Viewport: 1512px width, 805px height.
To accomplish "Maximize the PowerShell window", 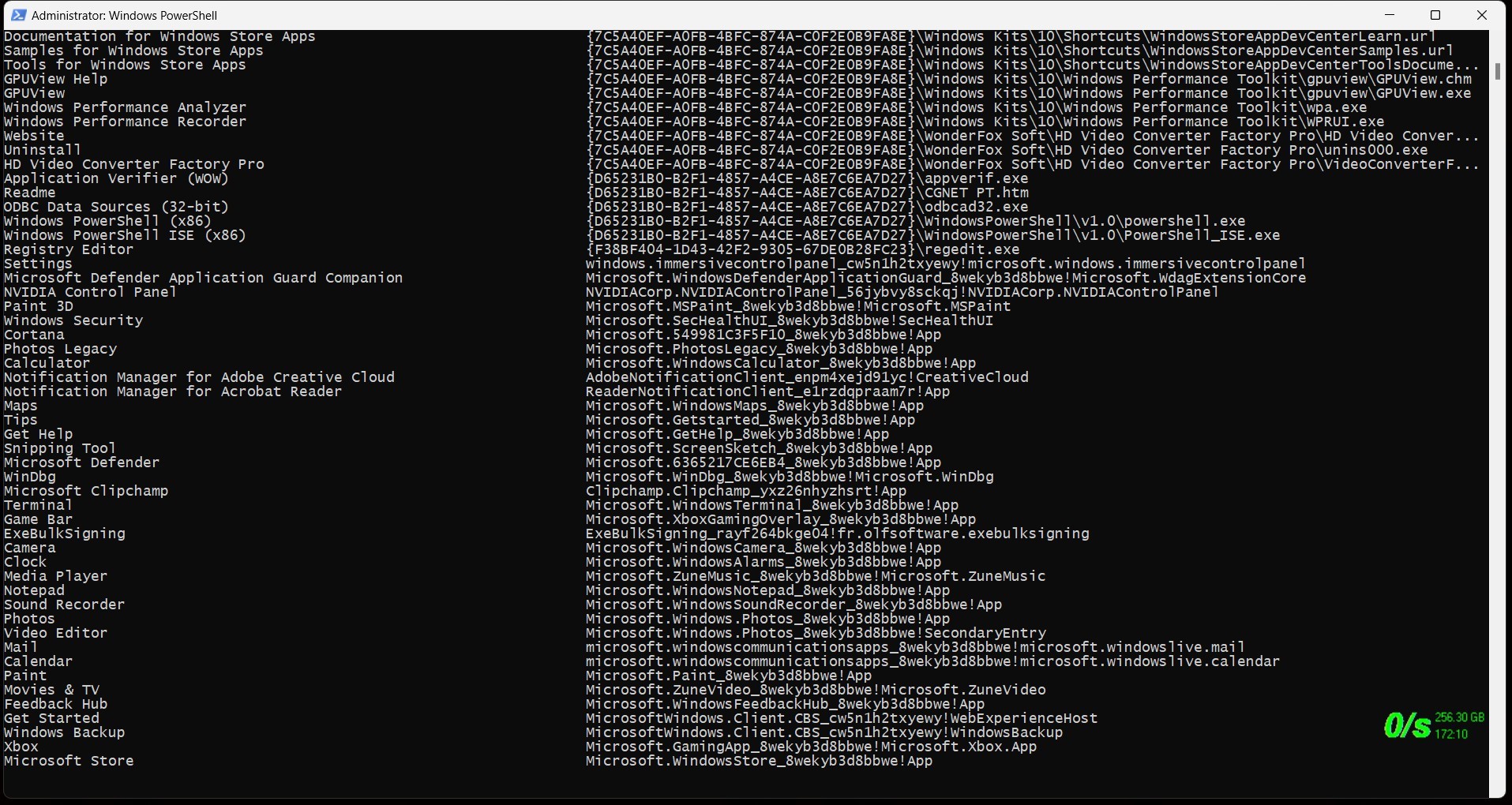I will [x=1436, y=15].
